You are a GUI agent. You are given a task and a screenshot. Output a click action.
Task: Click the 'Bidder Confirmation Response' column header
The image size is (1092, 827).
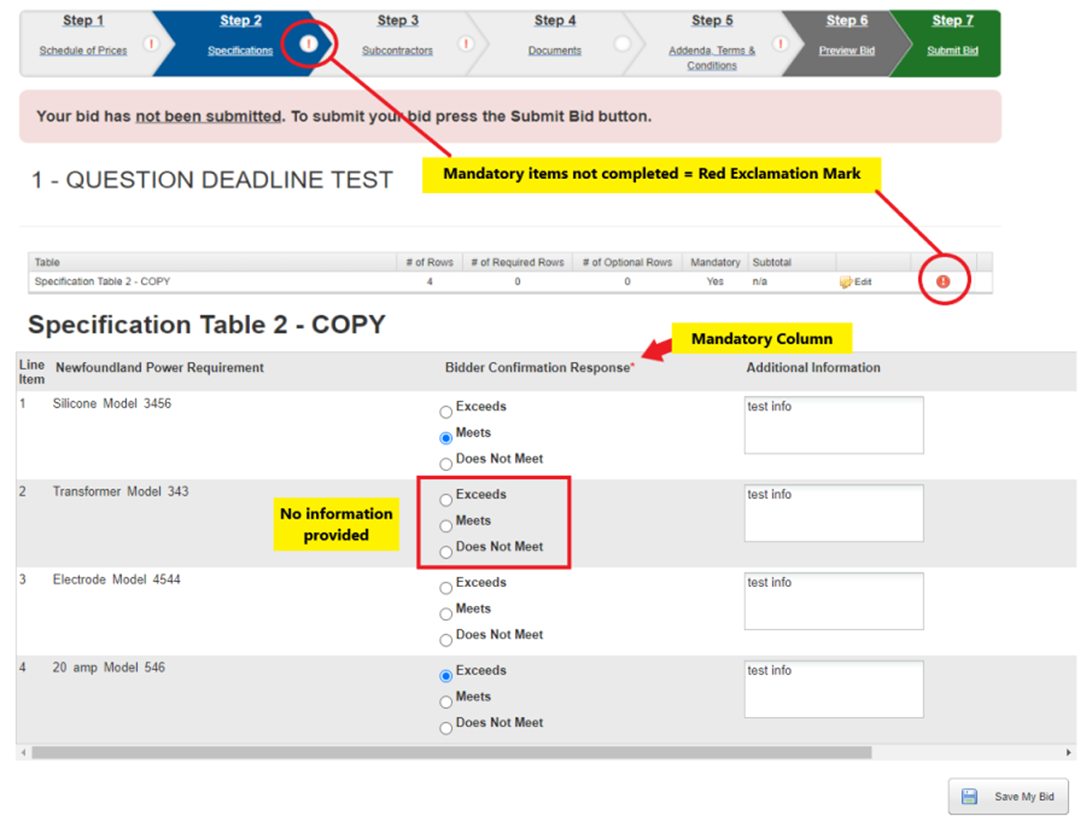pyautogui.click(x=538, y=367)
